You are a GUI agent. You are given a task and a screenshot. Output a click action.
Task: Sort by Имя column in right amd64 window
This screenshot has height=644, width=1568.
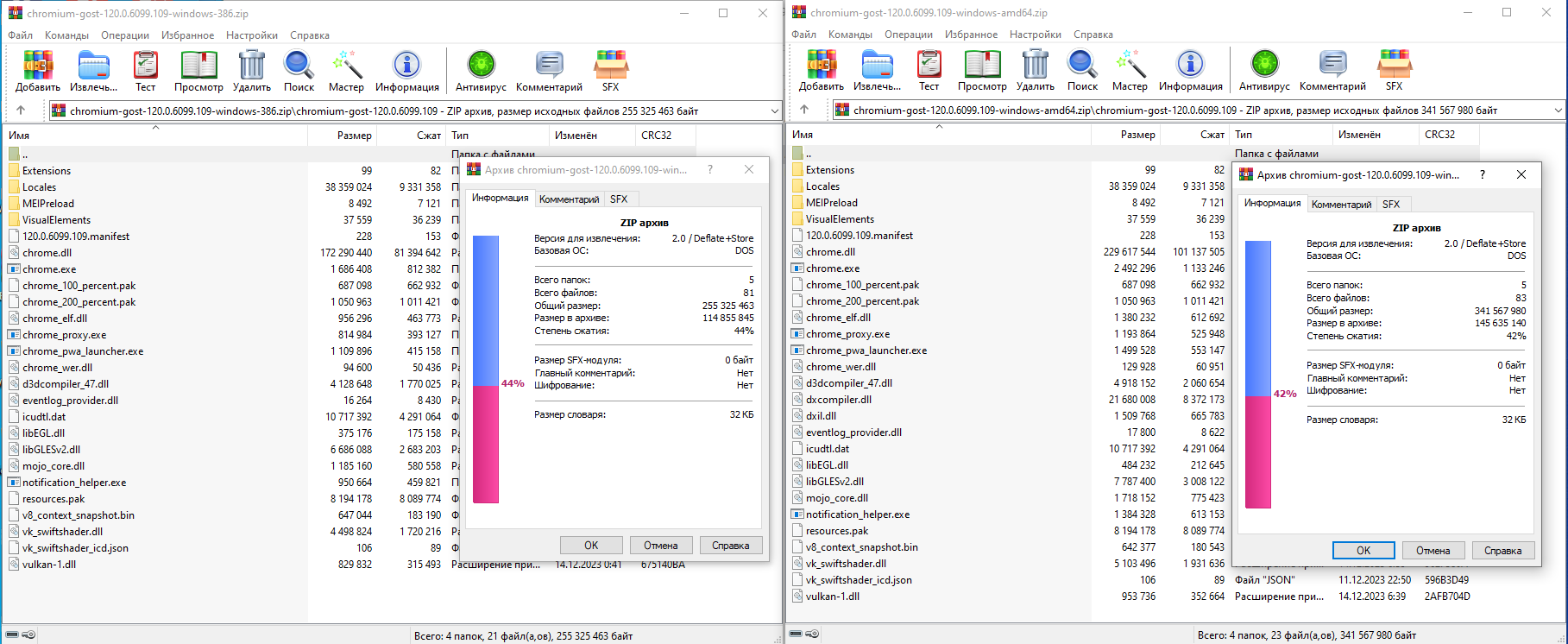coord(939,135)
